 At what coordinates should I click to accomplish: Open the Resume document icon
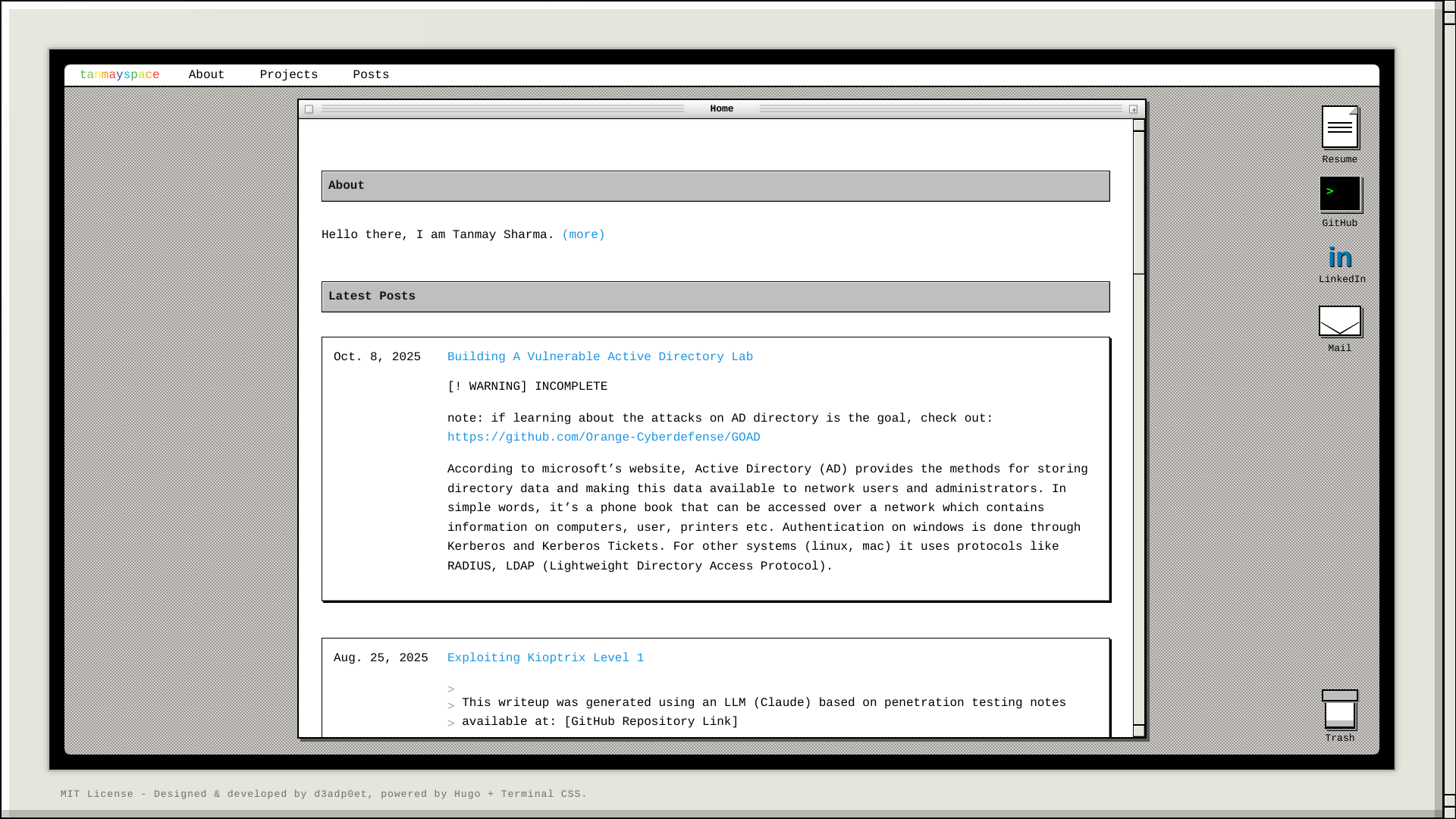[x=1339, y=127]
